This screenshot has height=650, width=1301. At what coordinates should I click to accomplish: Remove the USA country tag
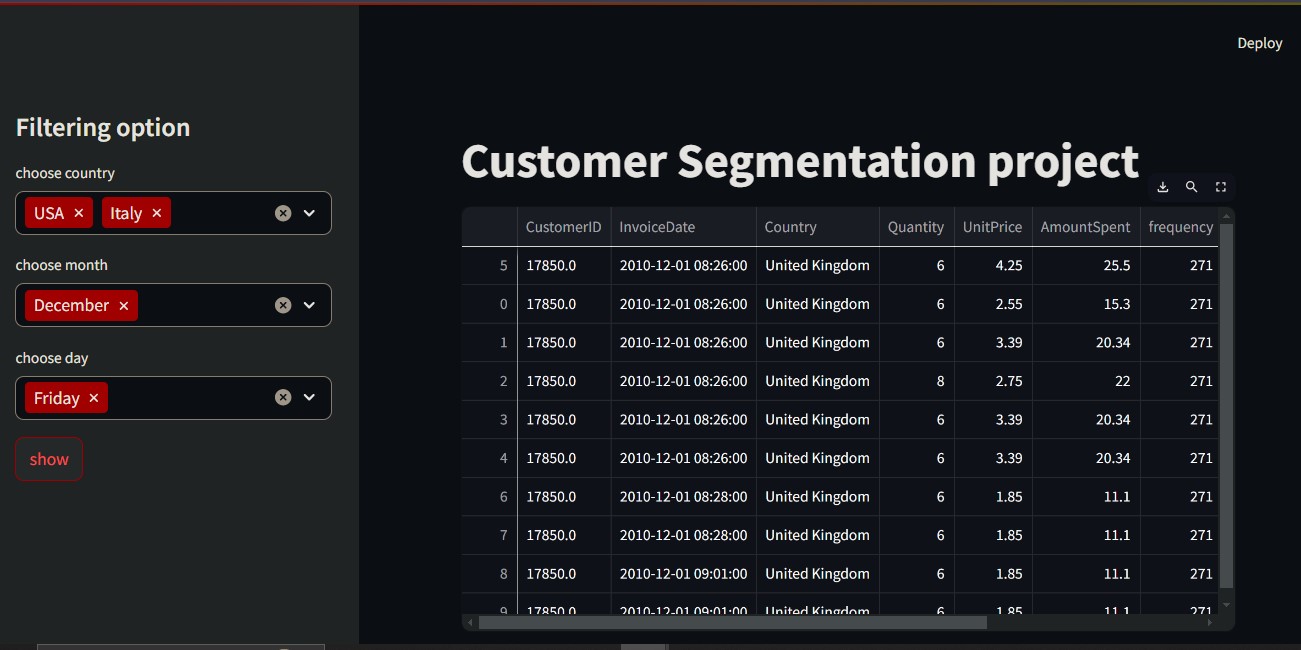pyautogui.click(x=79, y=213)
